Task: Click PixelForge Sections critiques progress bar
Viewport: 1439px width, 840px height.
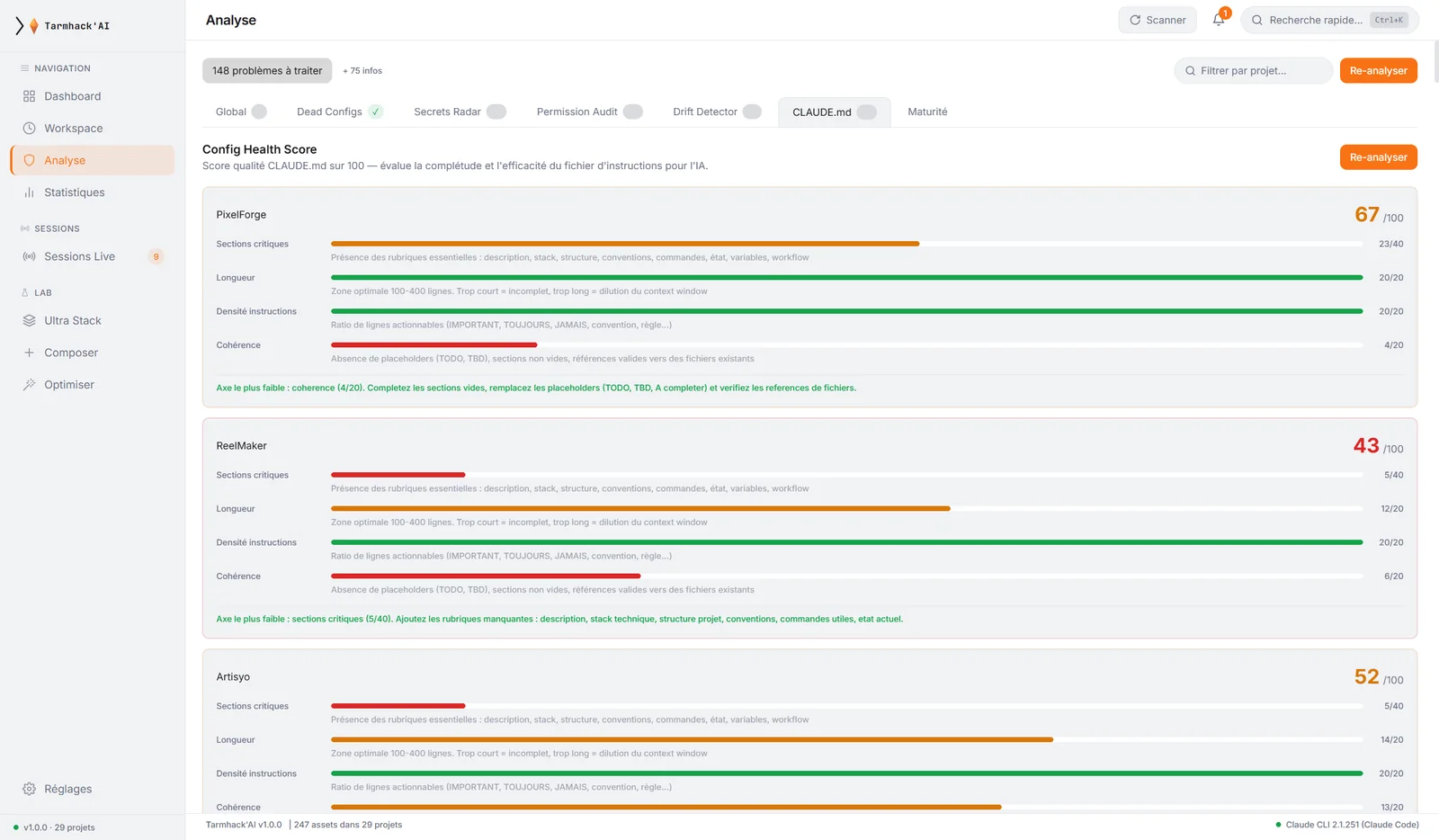Action: click(846, 244)
